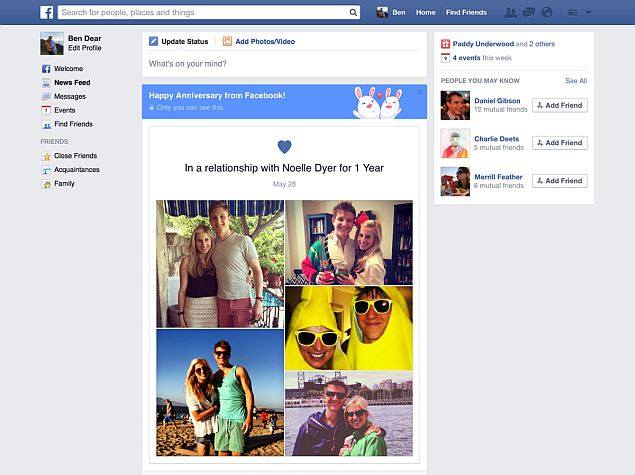Viewport: 635px width, 475px height.
Task: Open the notifications globe icon
Action: tap(545, 12)
